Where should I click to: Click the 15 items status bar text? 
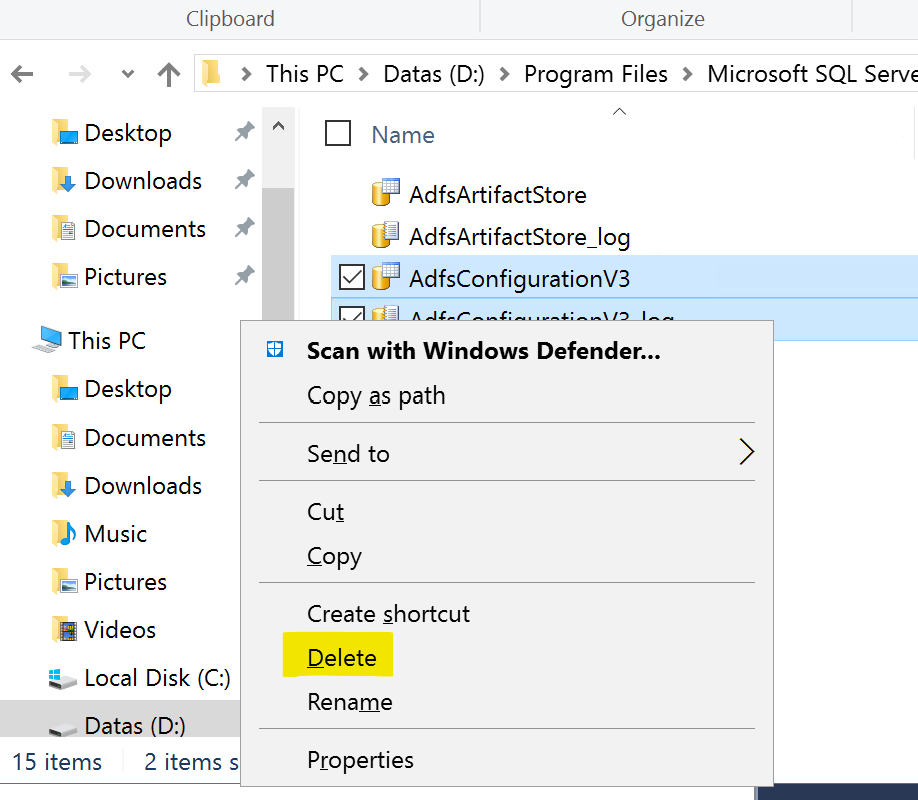pyautogui.click(x=57, y=762)
